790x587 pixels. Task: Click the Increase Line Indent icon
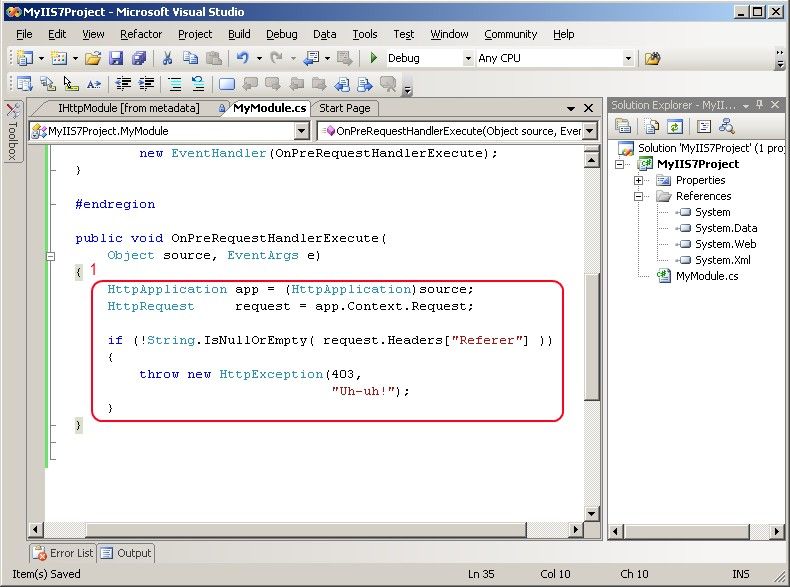[146, 84]
